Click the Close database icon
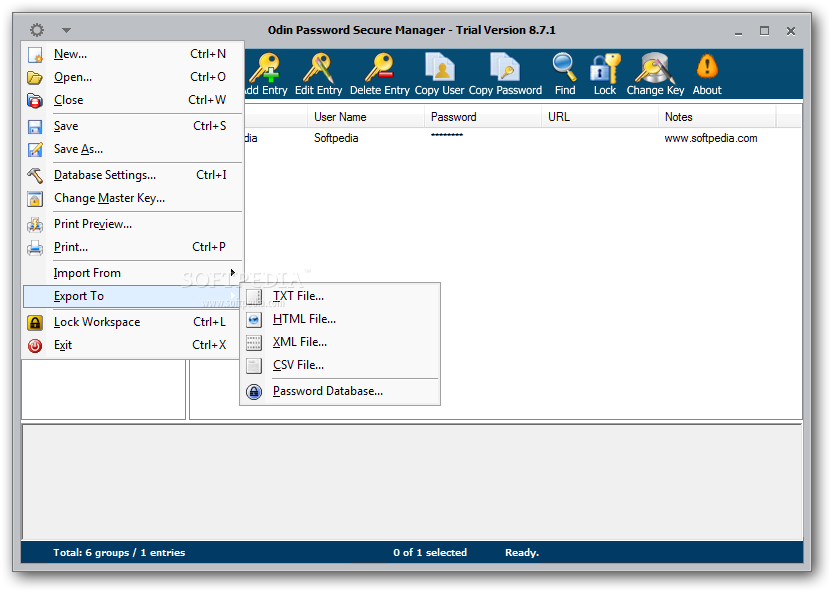The image size is (832, 592). 35,101
